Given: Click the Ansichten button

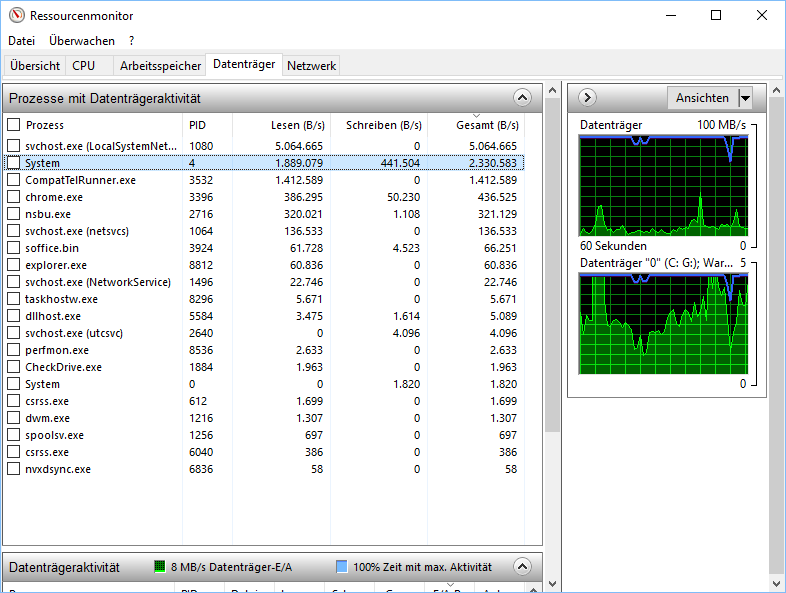Looking at the screenshot, I should coord(702,98).
